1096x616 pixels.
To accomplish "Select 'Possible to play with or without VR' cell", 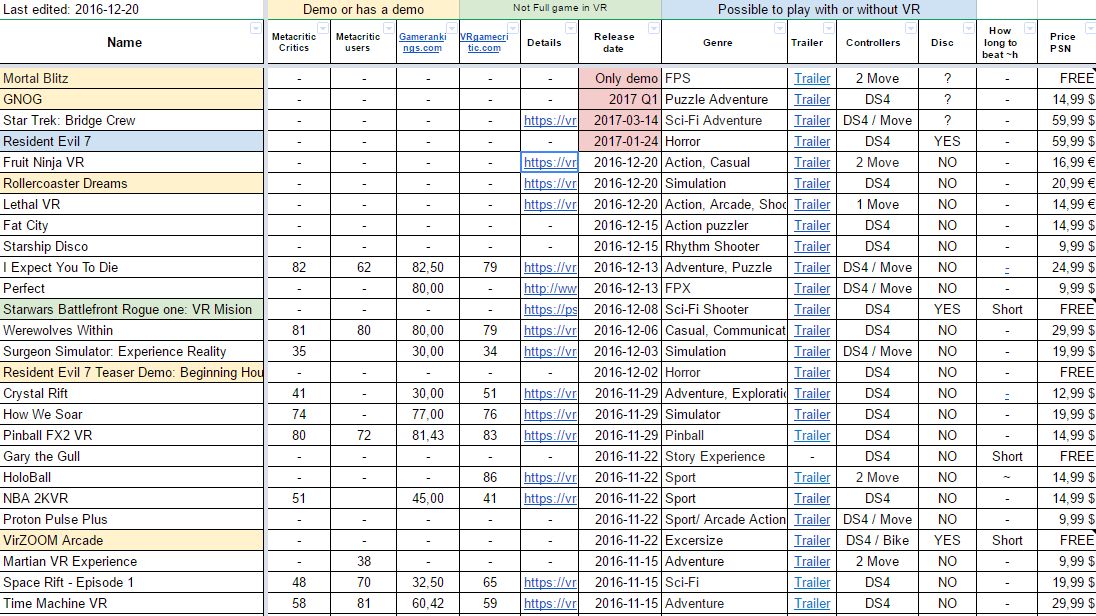I will (819, 9).
